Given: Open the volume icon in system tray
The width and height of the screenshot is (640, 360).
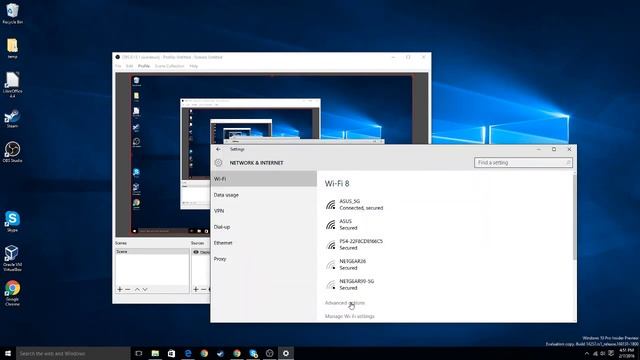Looking at the screenshot, I should [603, 353].
